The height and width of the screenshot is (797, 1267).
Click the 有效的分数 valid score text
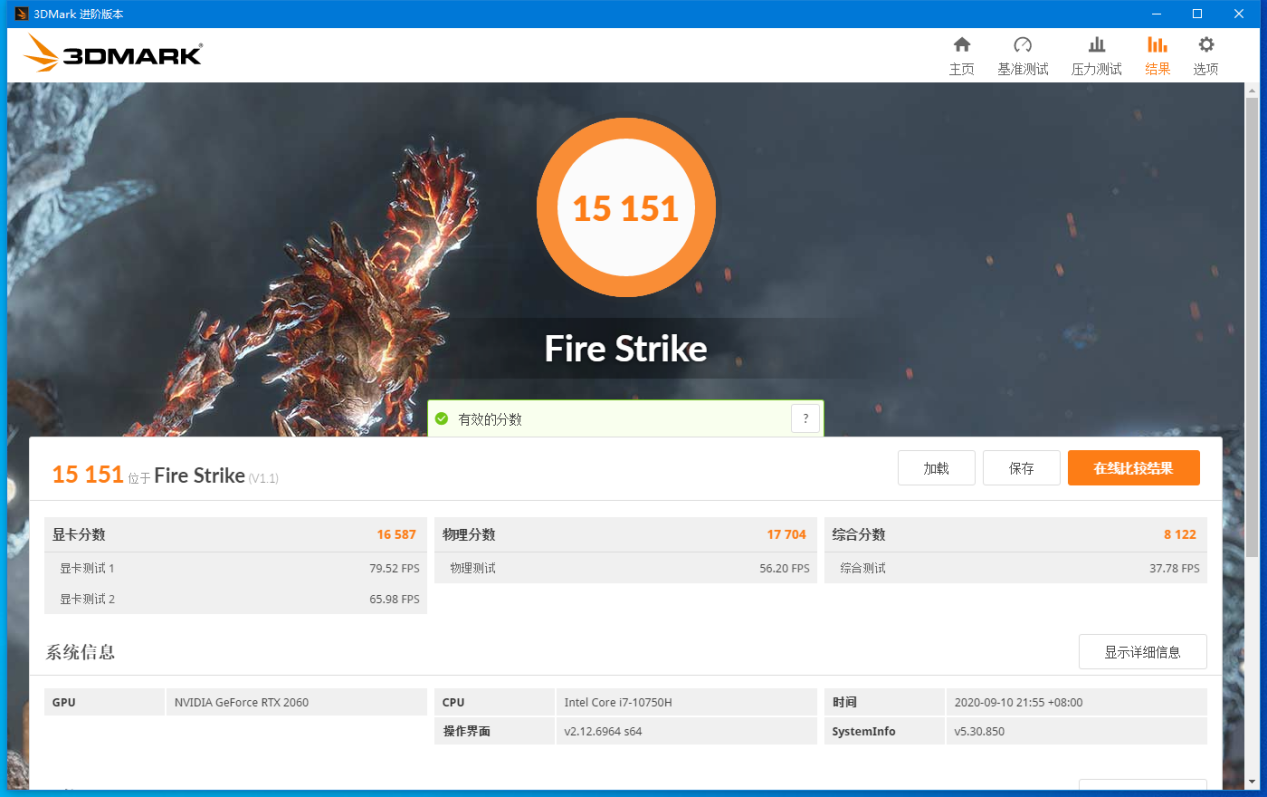tap(490, 419)
